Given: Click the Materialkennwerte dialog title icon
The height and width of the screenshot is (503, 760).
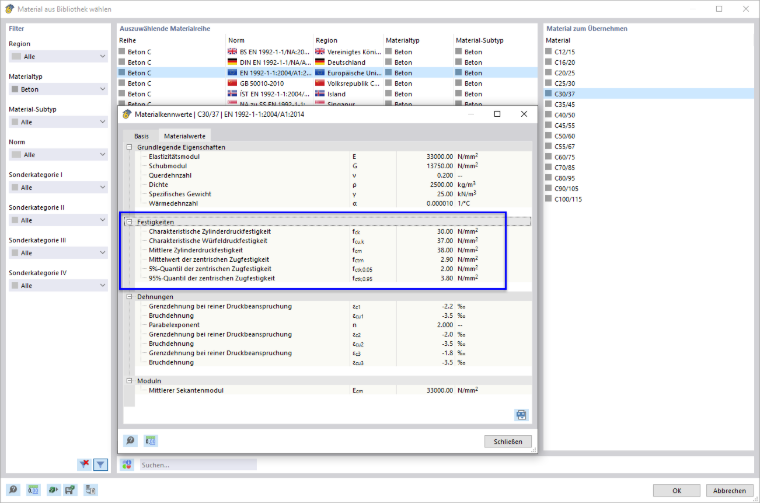Looking at the screenshot, I should pyautogui.click(x=127, y=114).
